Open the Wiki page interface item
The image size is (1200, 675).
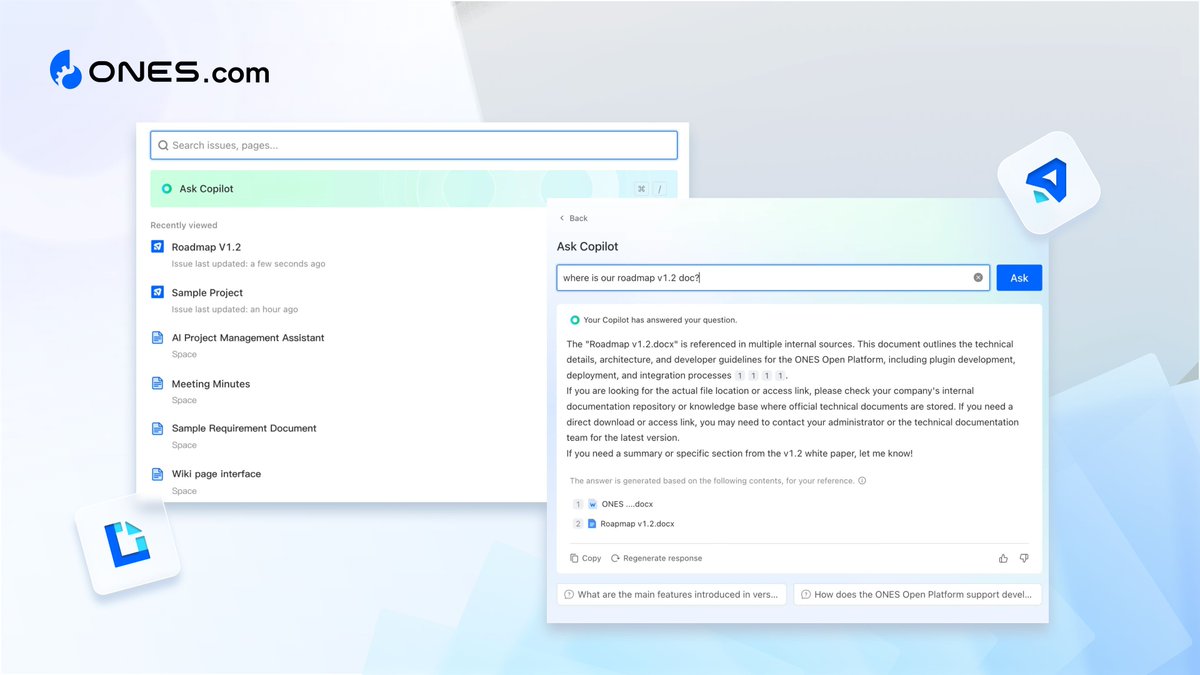coord(216,474)
